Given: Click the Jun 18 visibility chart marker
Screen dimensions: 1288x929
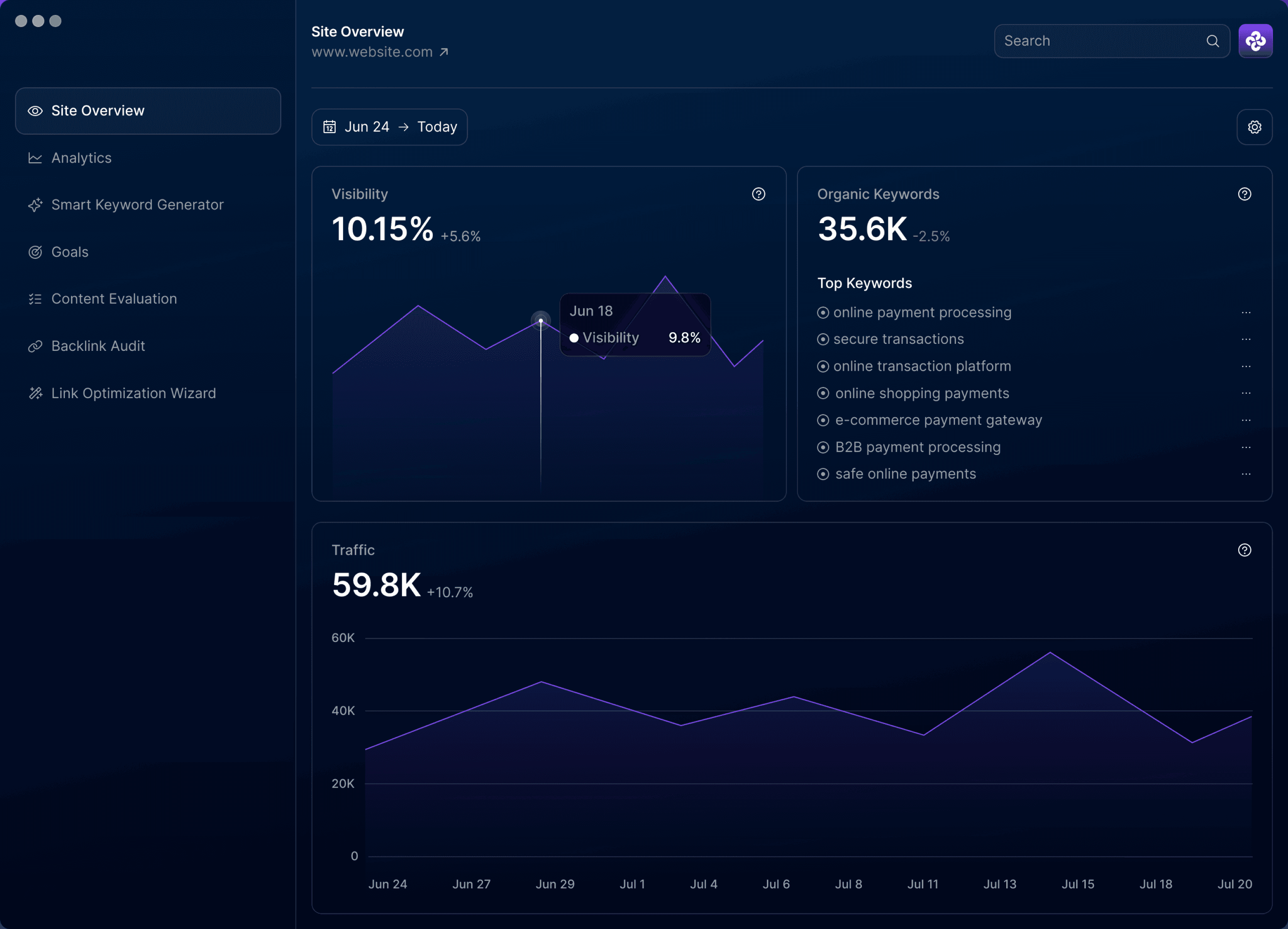Looking at the screenshot, I should 541,321.
